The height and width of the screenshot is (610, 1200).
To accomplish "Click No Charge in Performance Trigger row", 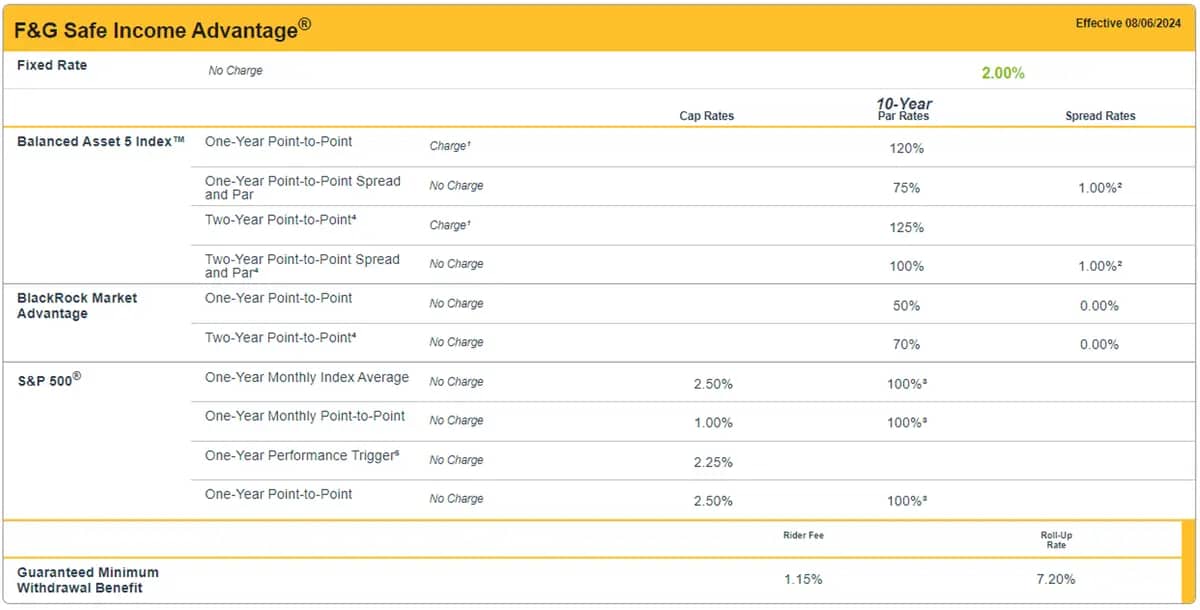I will tap(456, 460).
